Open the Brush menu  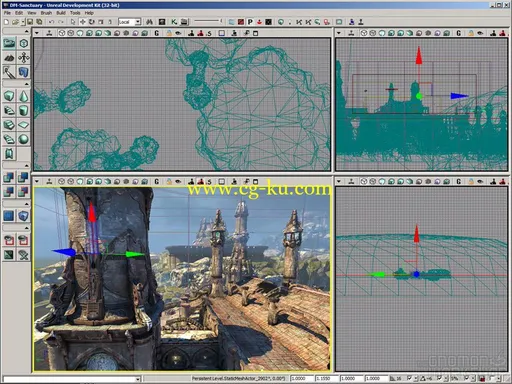click(x=46, y=13)
